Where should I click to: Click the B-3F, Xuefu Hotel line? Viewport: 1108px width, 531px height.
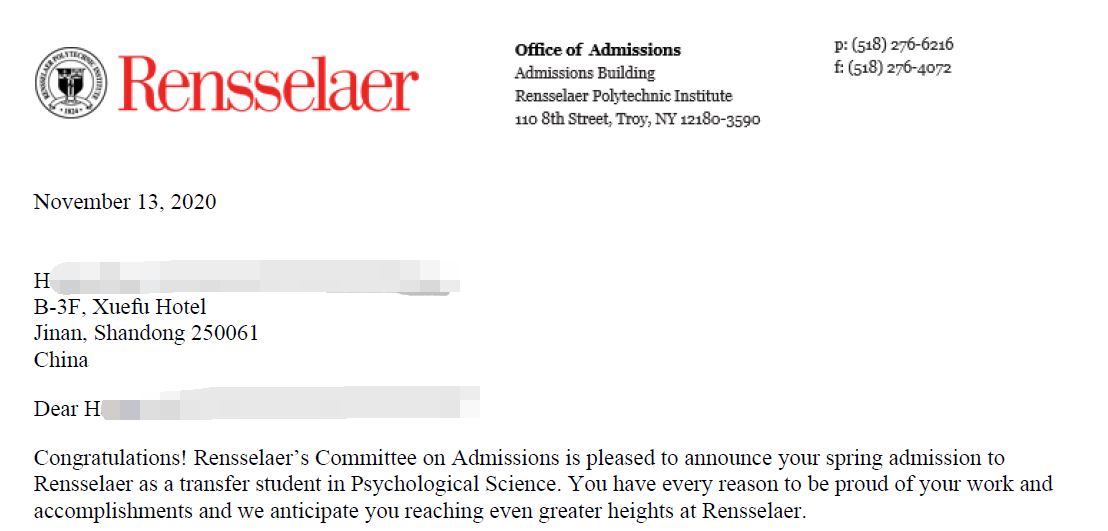click(x=120, y=307)
